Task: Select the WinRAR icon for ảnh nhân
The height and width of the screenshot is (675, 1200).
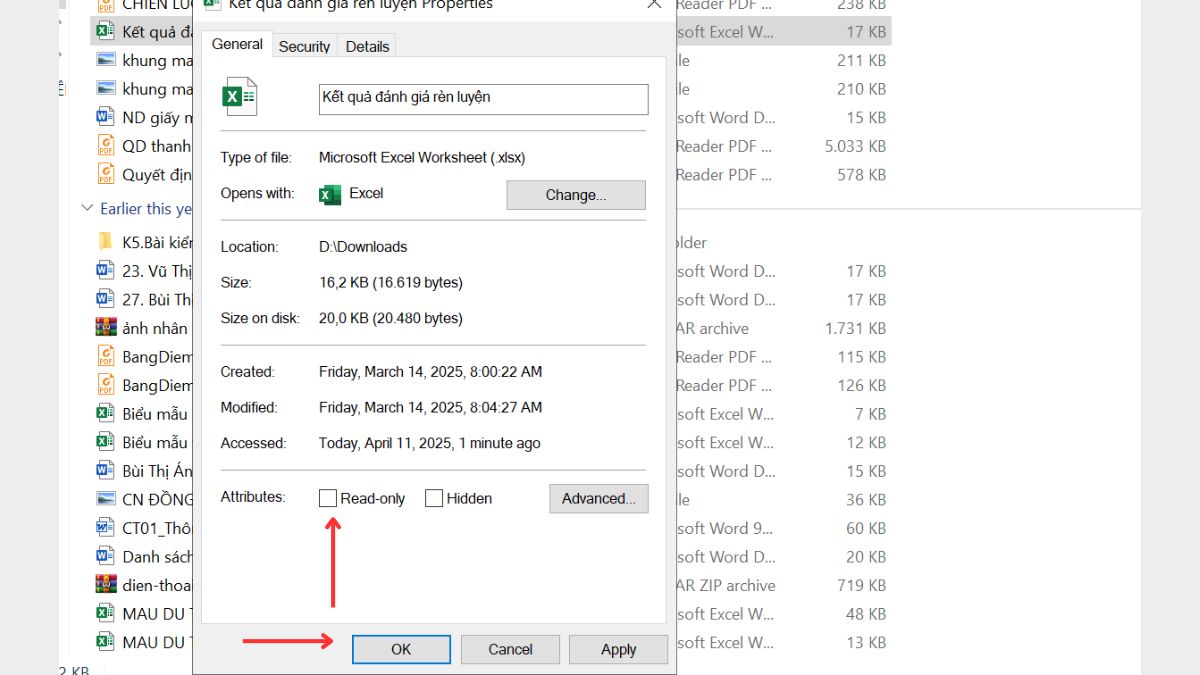Action: tap(106, 328)
